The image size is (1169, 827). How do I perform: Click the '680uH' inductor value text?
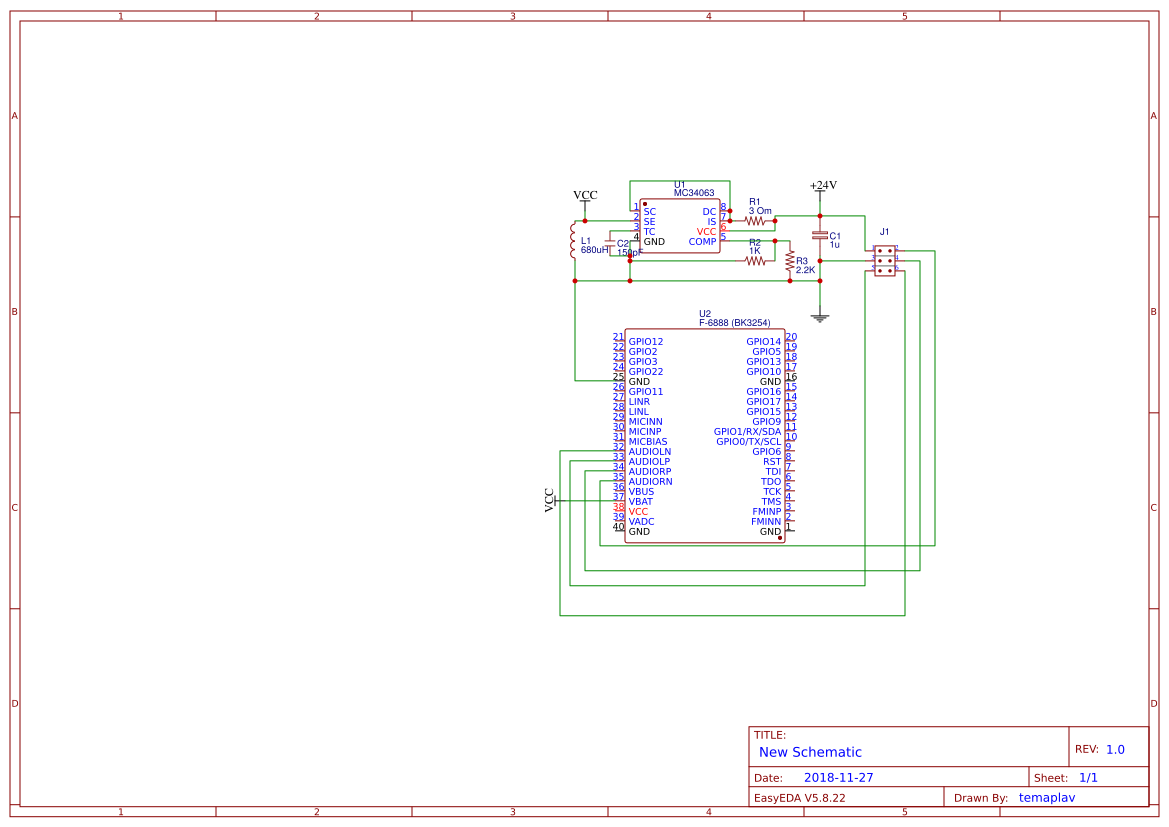tap(594, 251)
